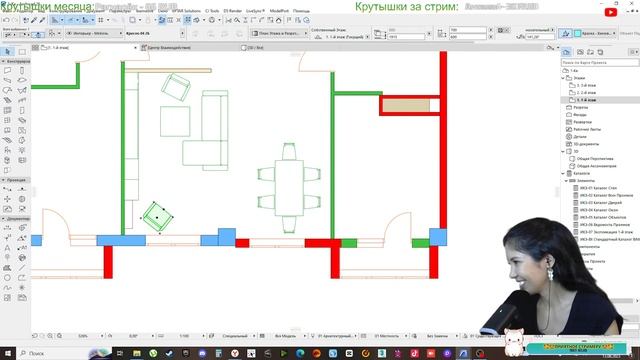This screenshot has height=360, width=640.
Task: Open the layer dropdown 'Интерьер - Мебель'
Action: point(94,33)
